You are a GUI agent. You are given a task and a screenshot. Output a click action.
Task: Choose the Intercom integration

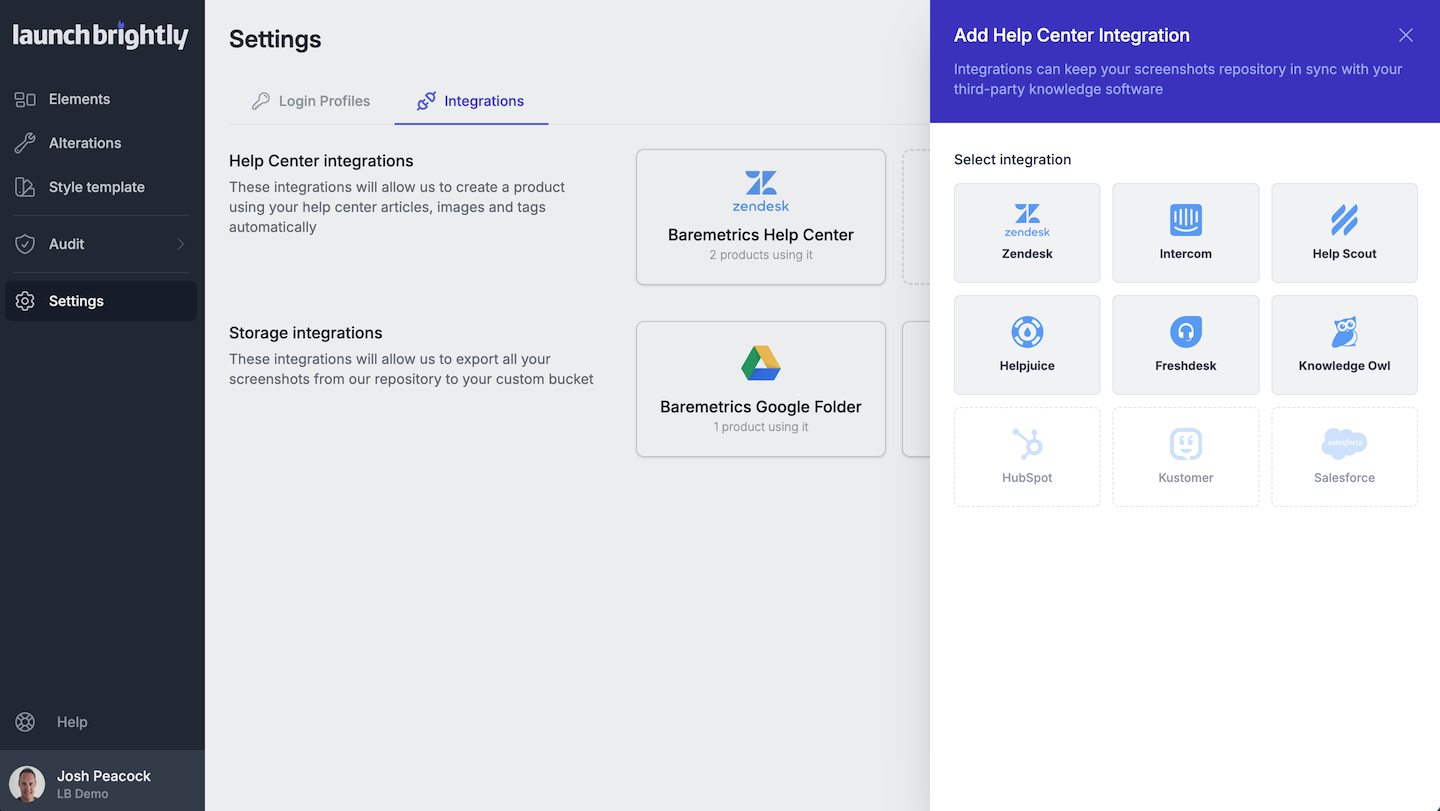[x=1185, y=232]
